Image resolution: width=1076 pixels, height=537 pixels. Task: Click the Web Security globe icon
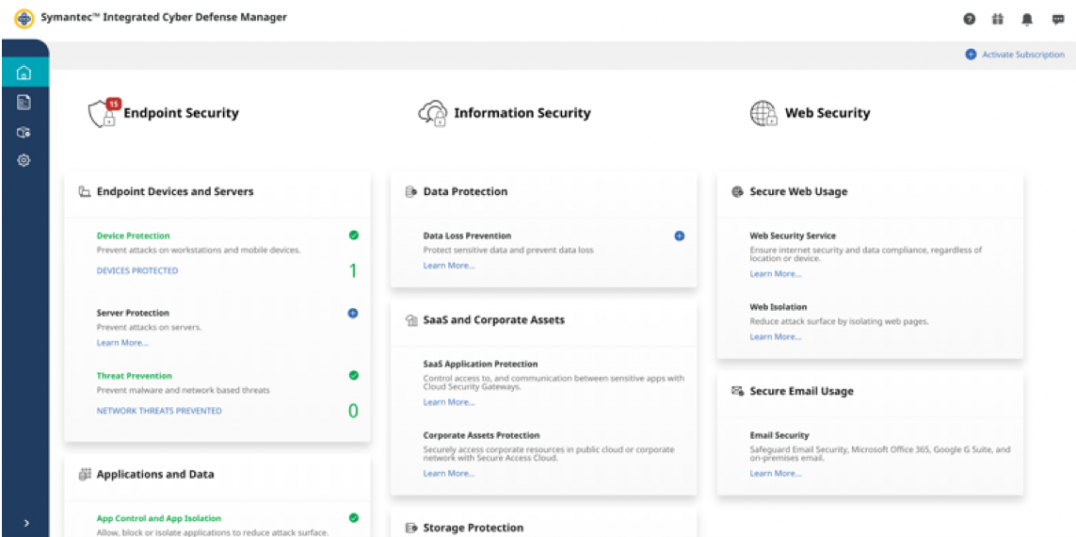pos(763,113)
